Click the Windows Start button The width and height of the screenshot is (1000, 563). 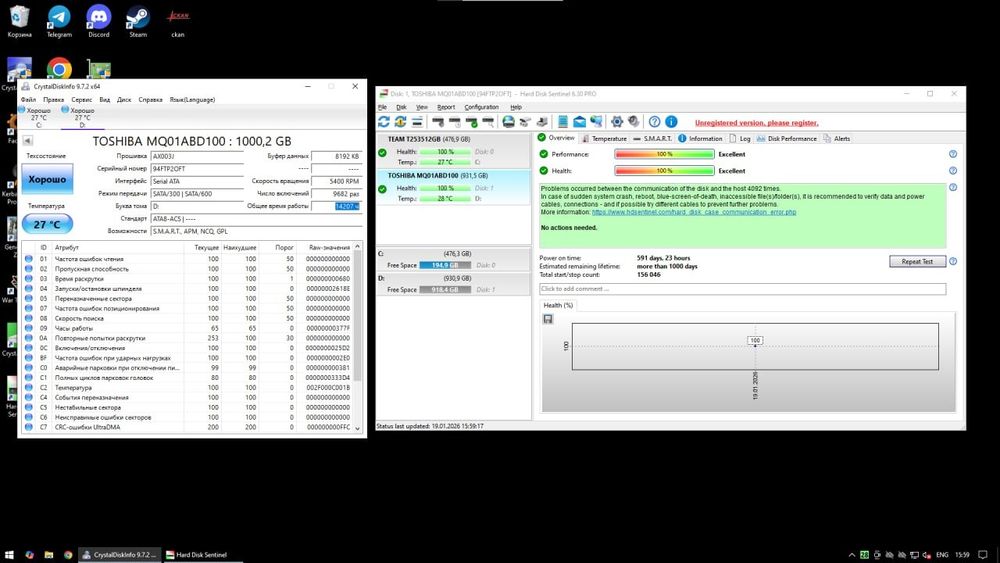(x=10, y=555)
